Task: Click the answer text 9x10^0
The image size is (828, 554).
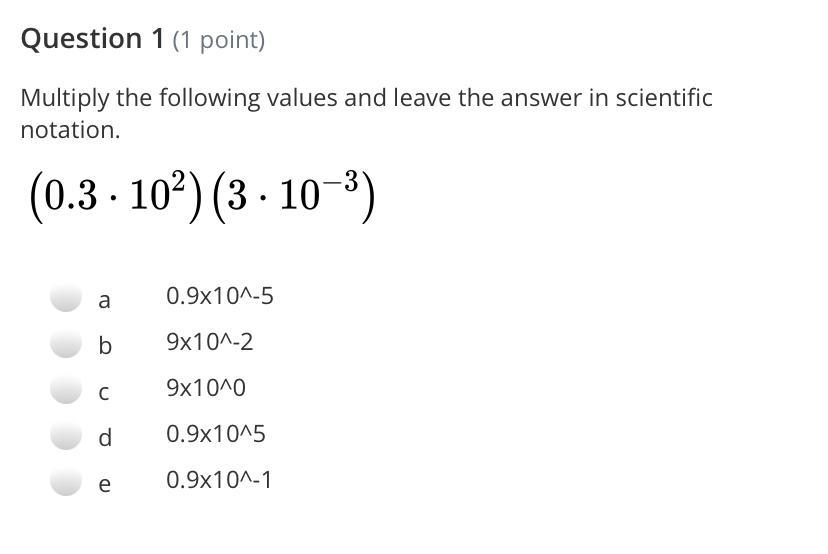Action: 205,388
